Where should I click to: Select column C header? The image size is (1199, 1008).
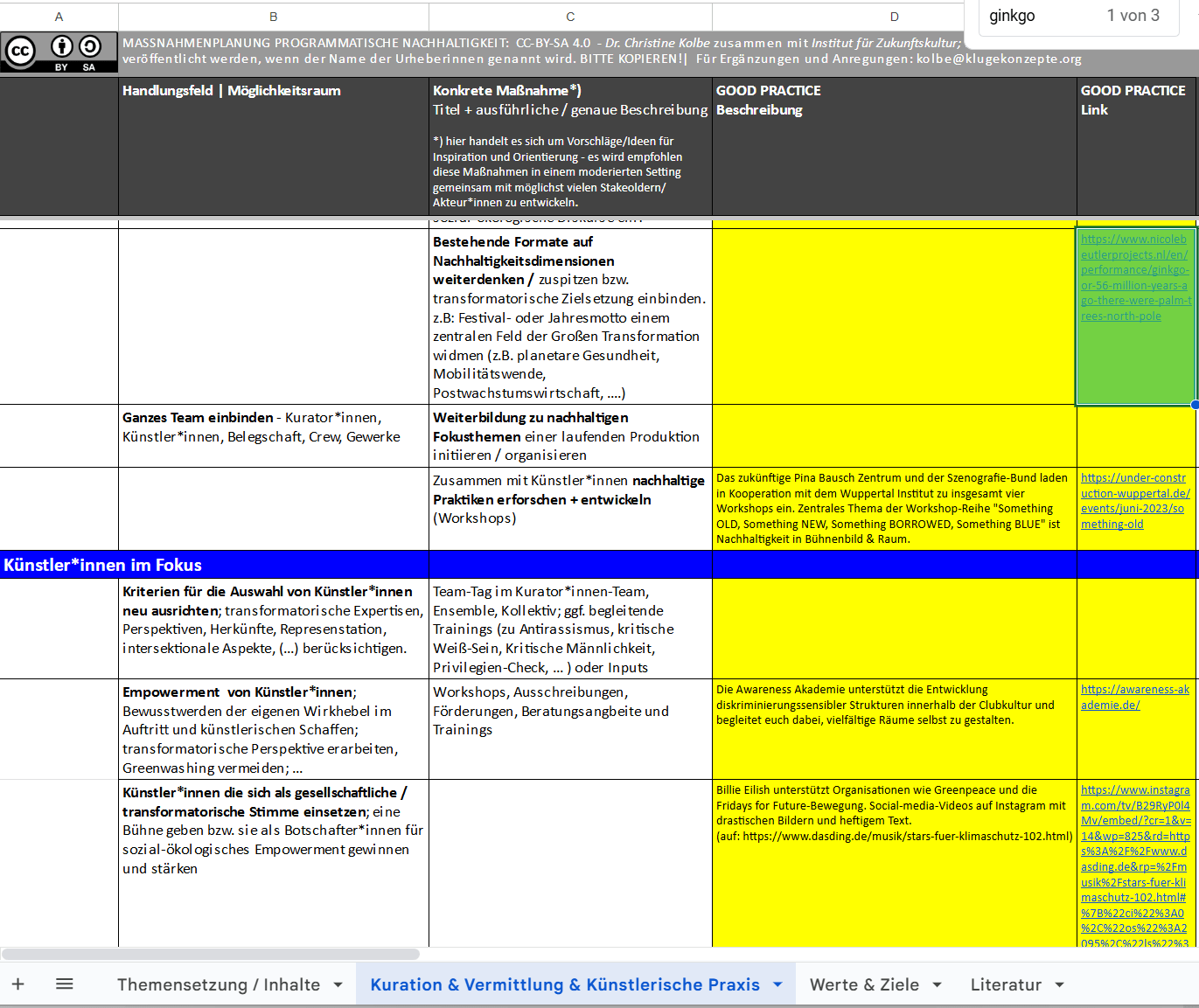[570, 17]
